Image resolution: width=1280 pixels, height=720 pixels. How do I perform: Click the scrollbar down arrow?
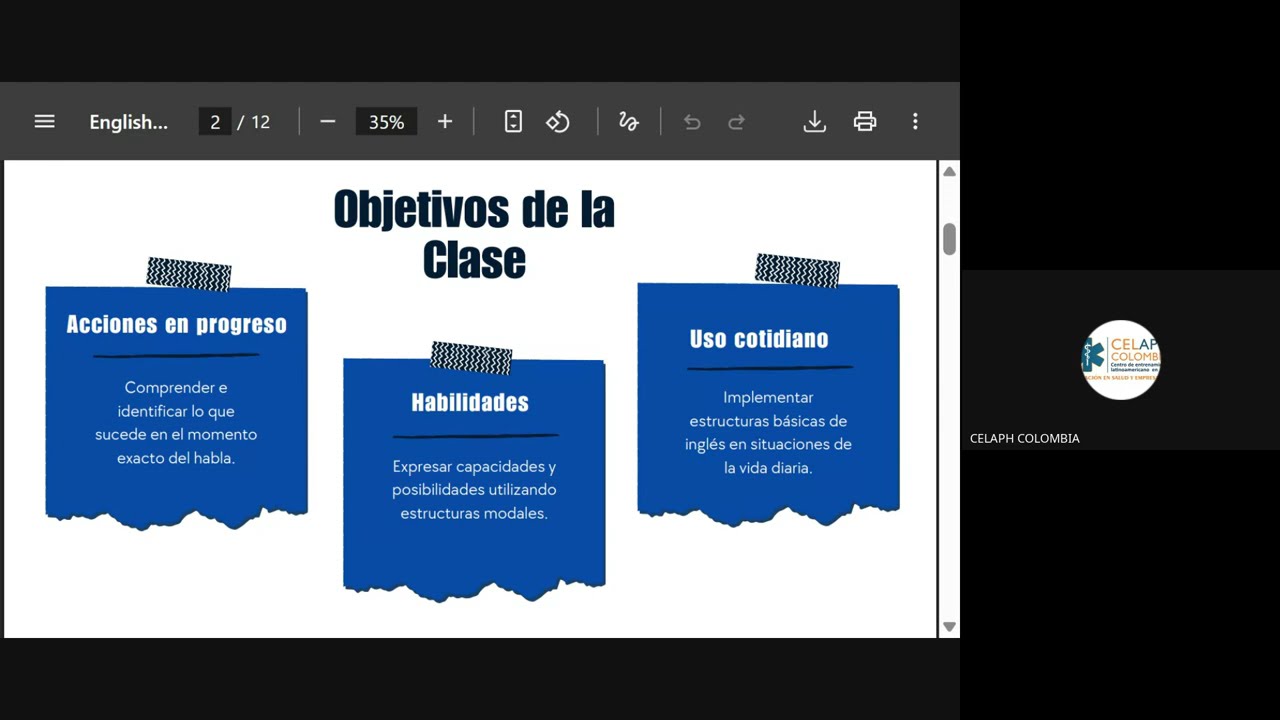(x=949, y=627)
